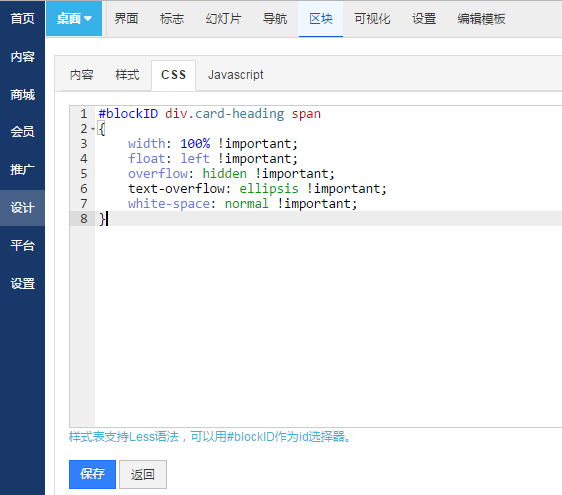The width and height of the screenshot is (562, 495).
Task: Open the 编辑模板 tab
Action: (x=481, y=19)
